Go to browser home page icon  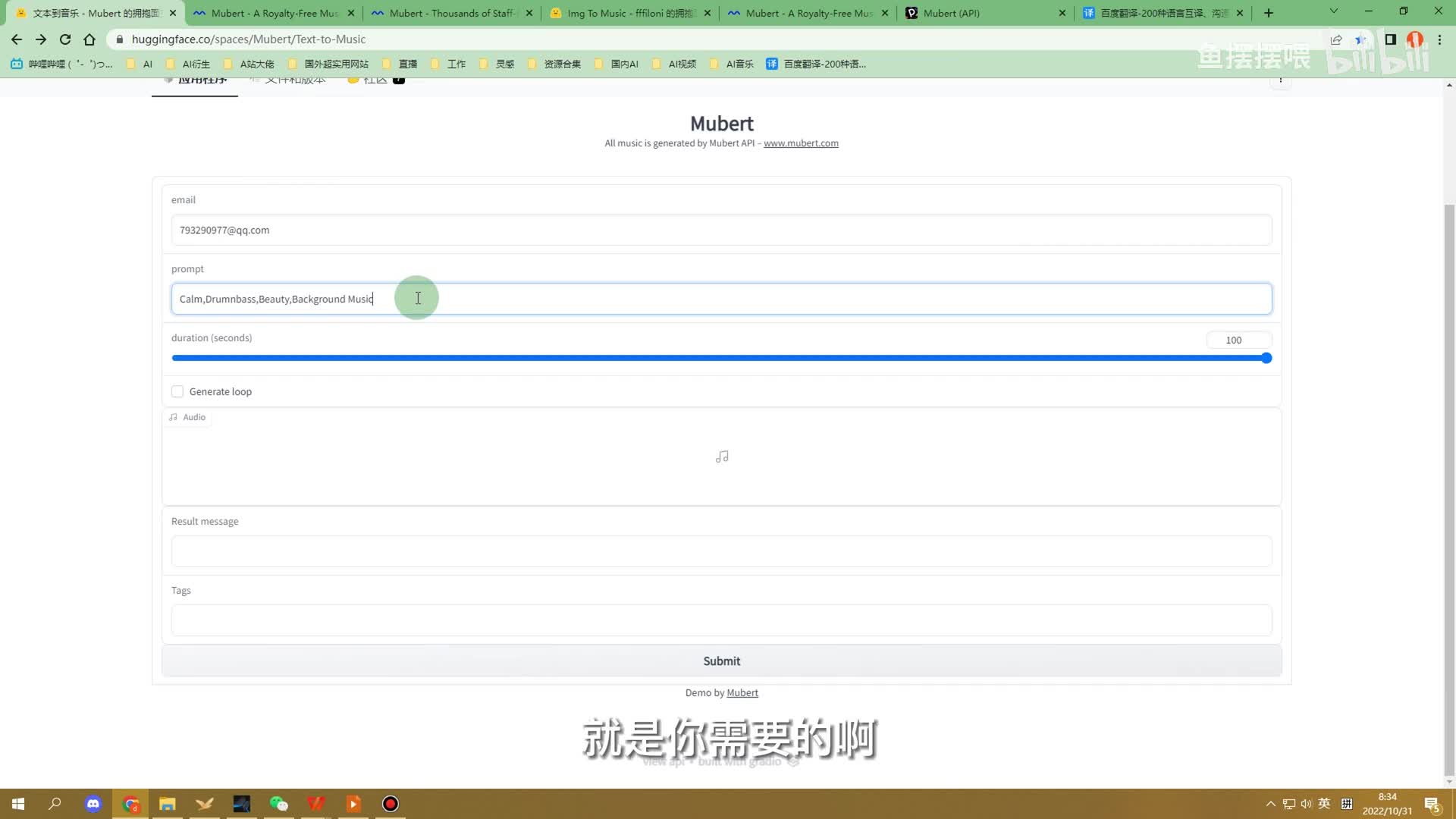point(89,39)
